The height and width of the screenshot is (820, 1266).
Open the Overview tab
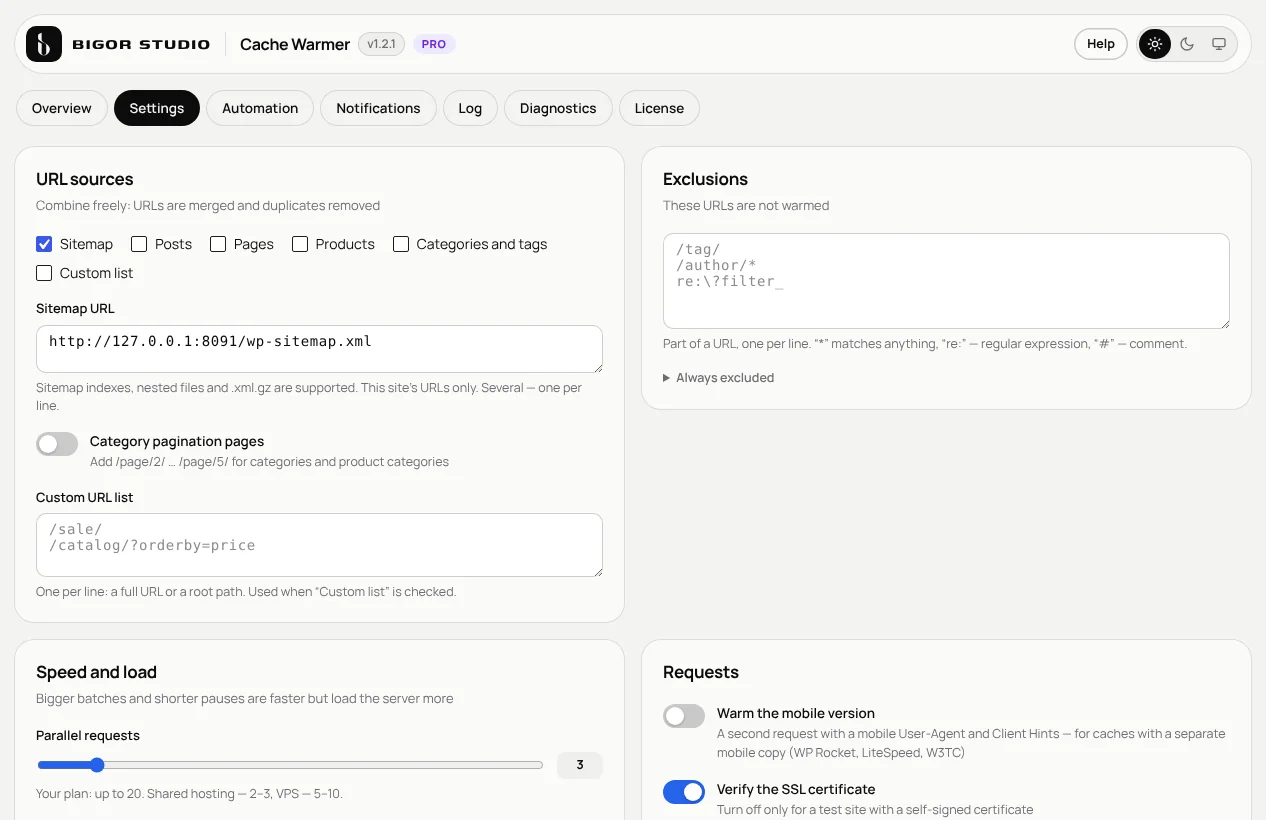(62, 108)
